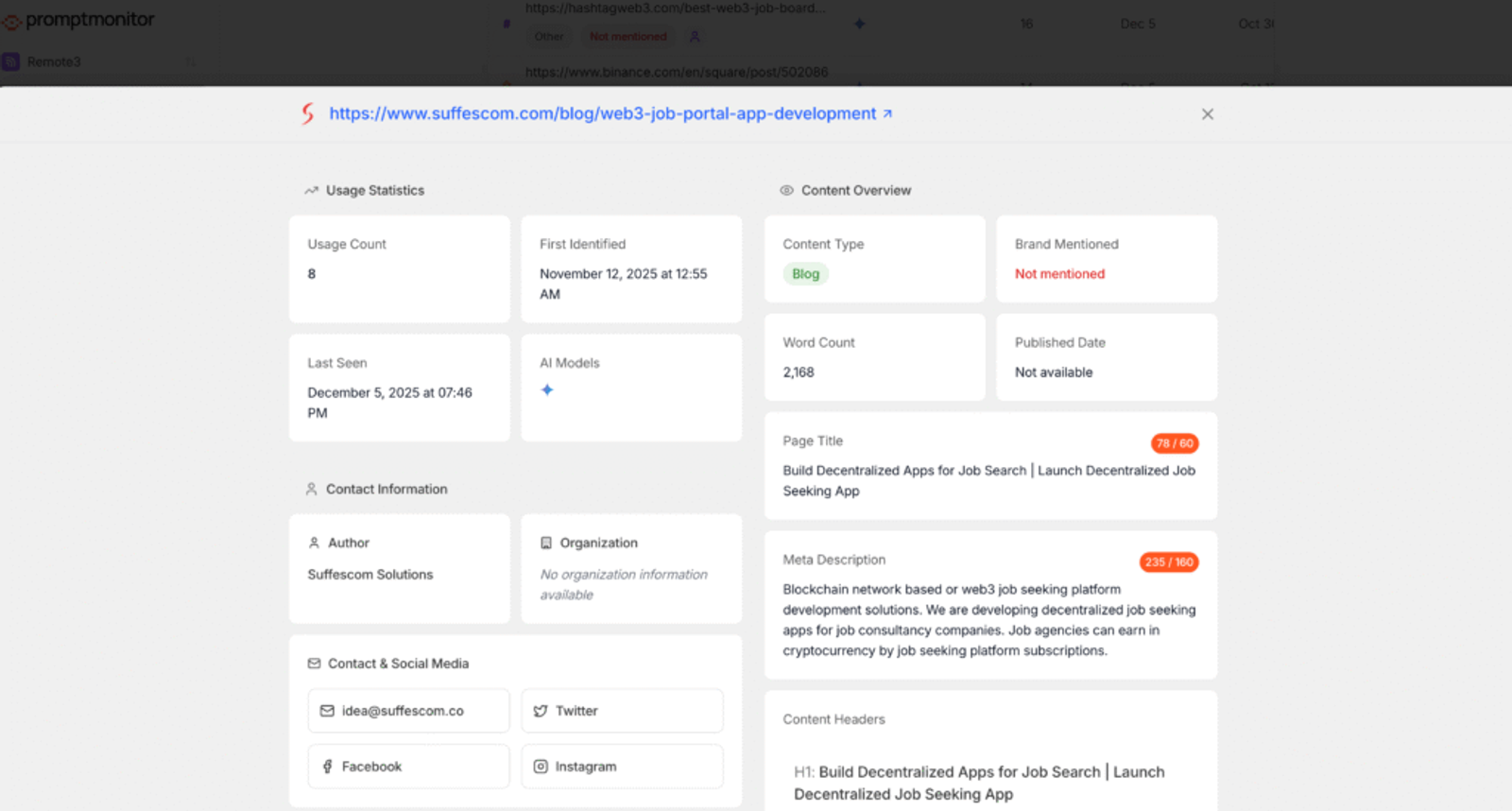Viewport: 1512px width, 811px height.
Task: Close the source details panel
Action: [x=1208, y=114]
